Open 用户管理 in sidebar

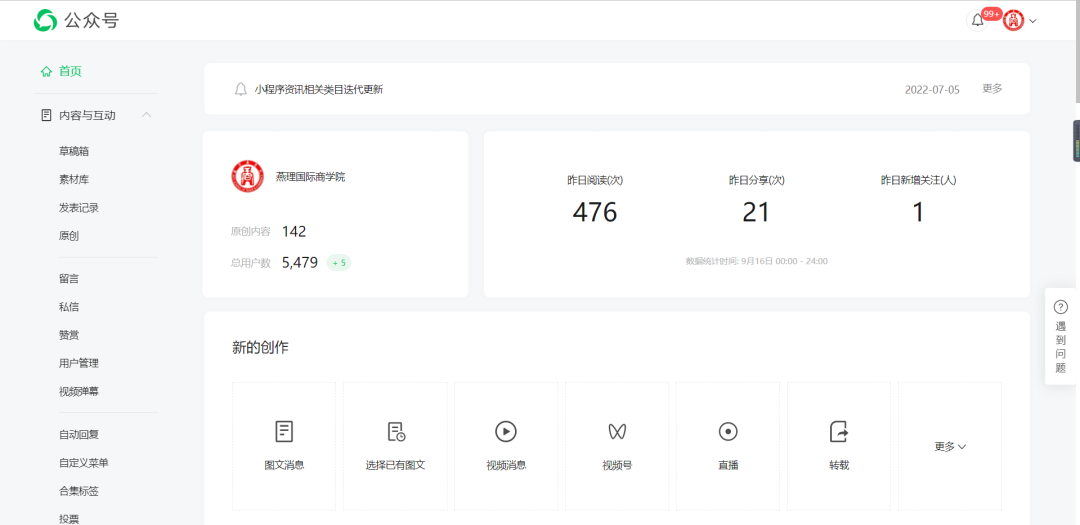pos(79,363)
